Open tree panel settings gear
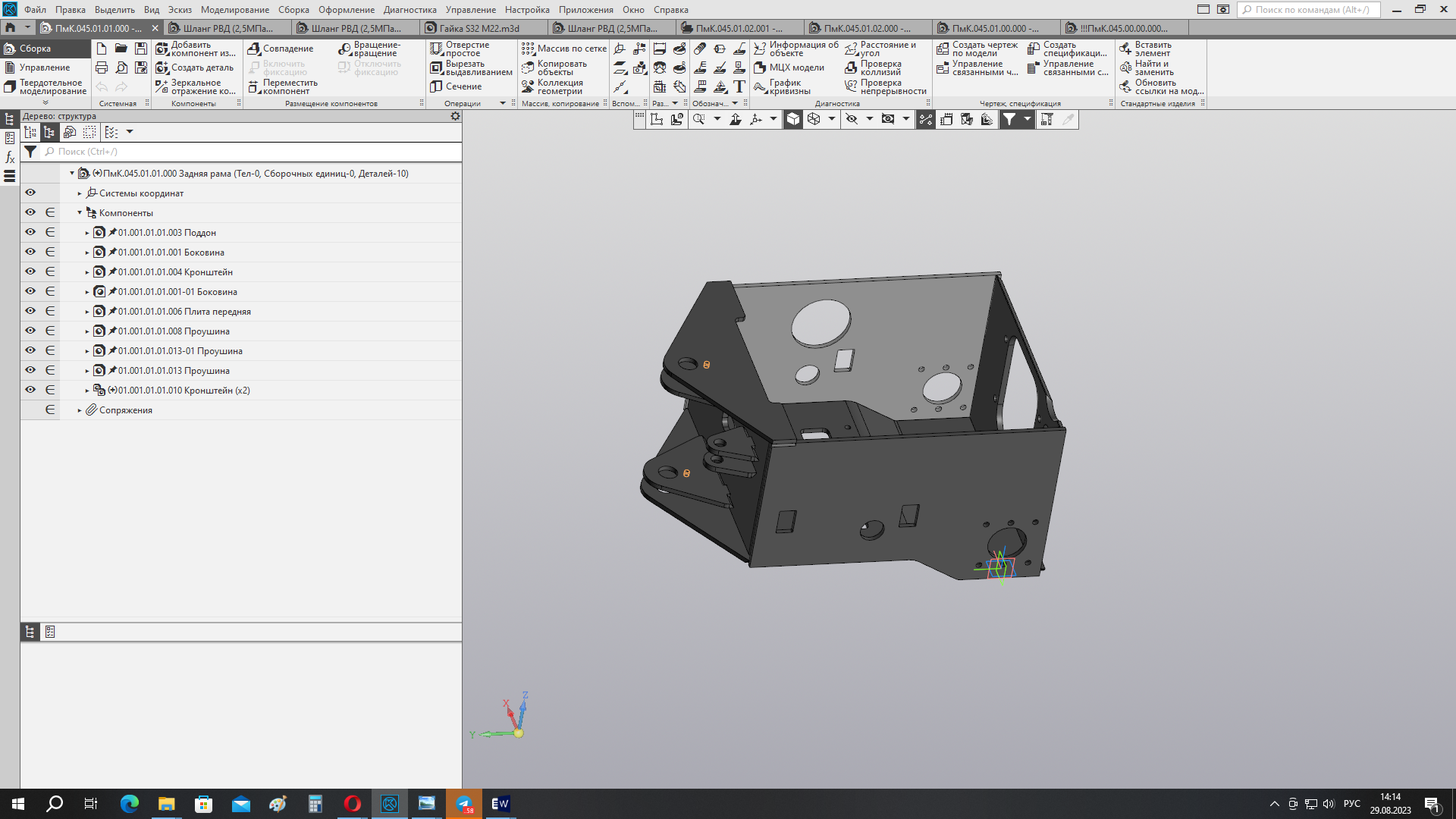Image resolution: width=1456 pixels, height=819 pixels. click(455, 116)
